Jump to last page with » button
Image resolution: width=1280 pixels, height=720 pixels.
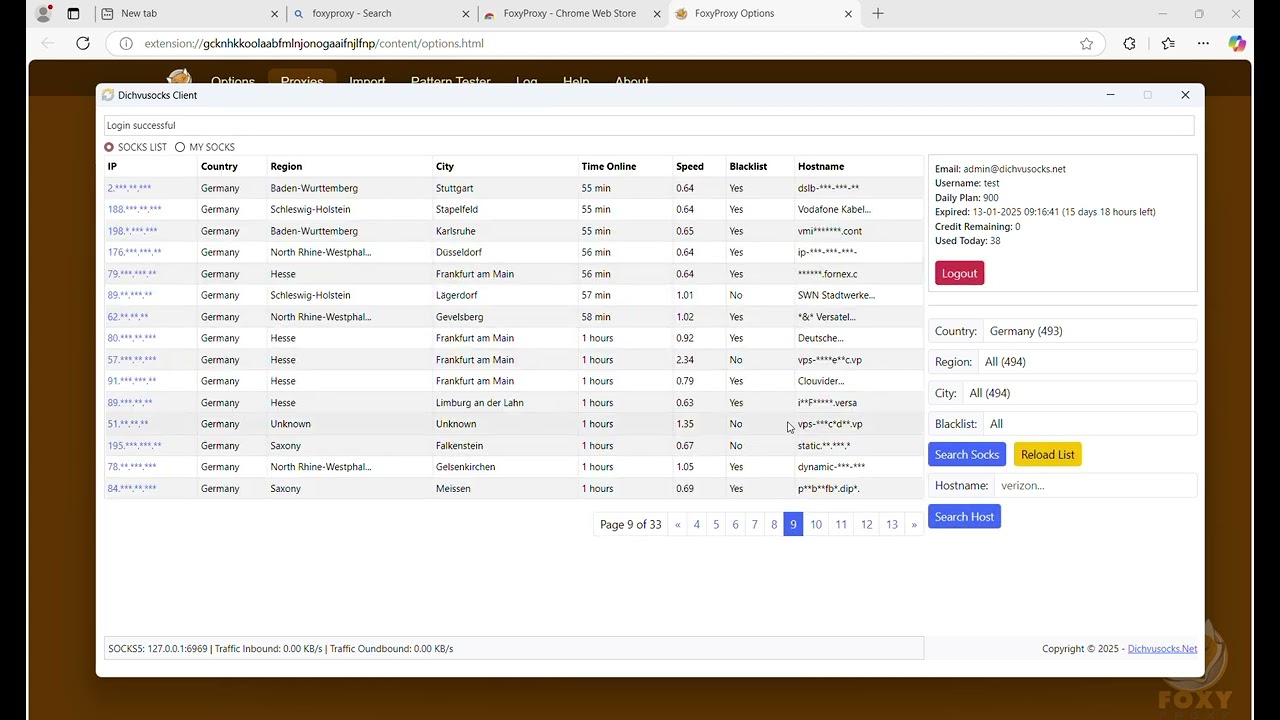point(914,525)
